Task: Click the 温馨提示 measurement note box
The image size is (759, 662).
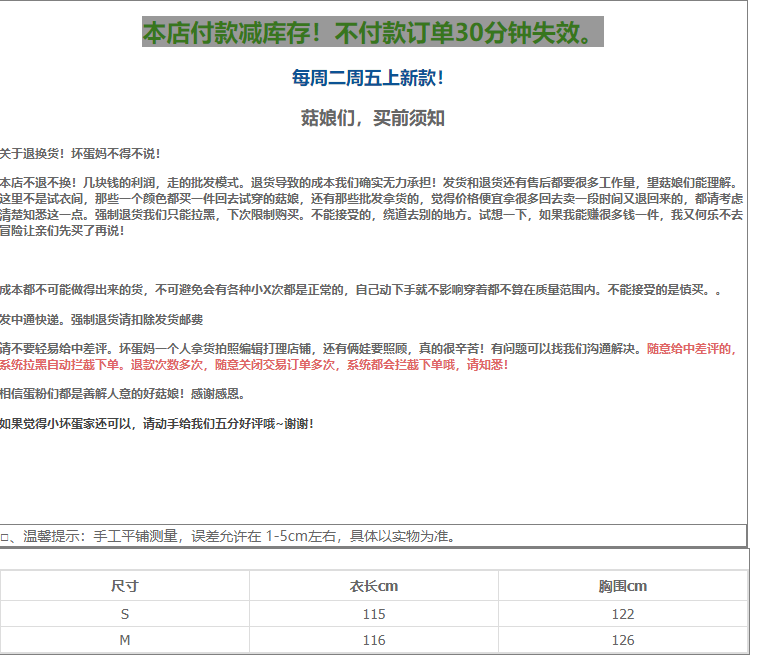Action: coord(373,536)
